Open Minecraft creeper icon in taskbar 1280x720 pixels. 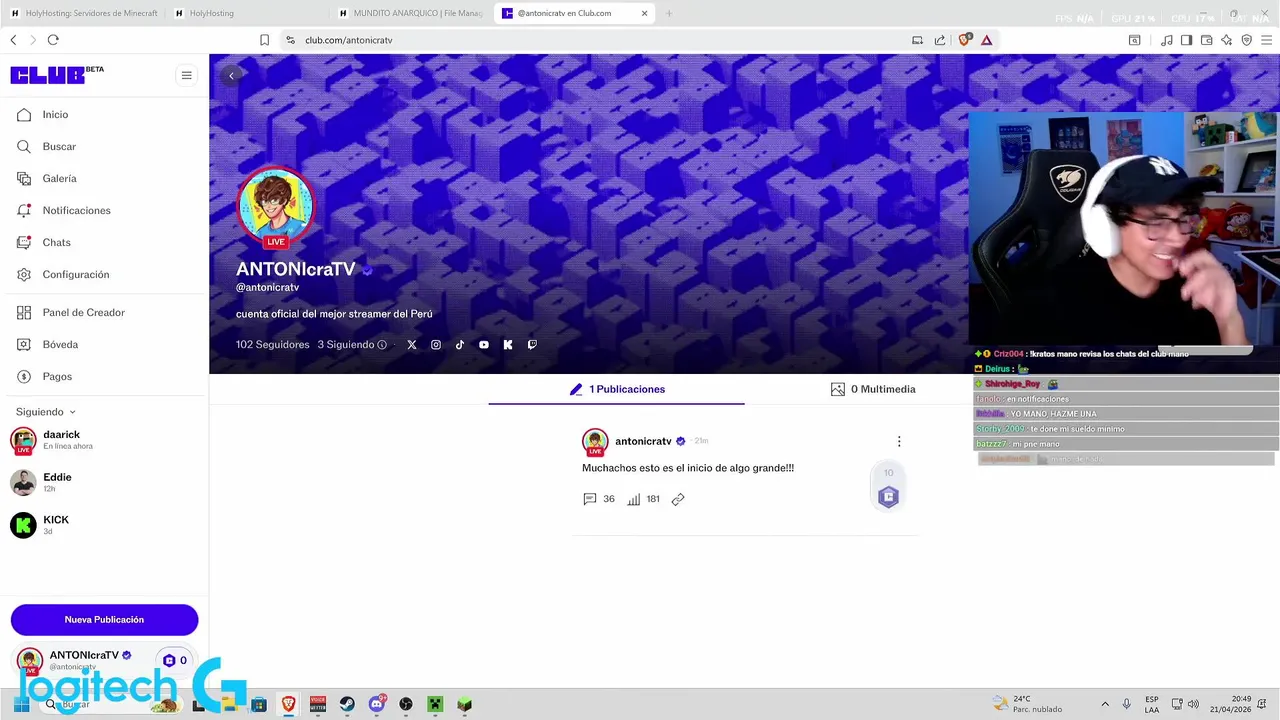[435, 704]
